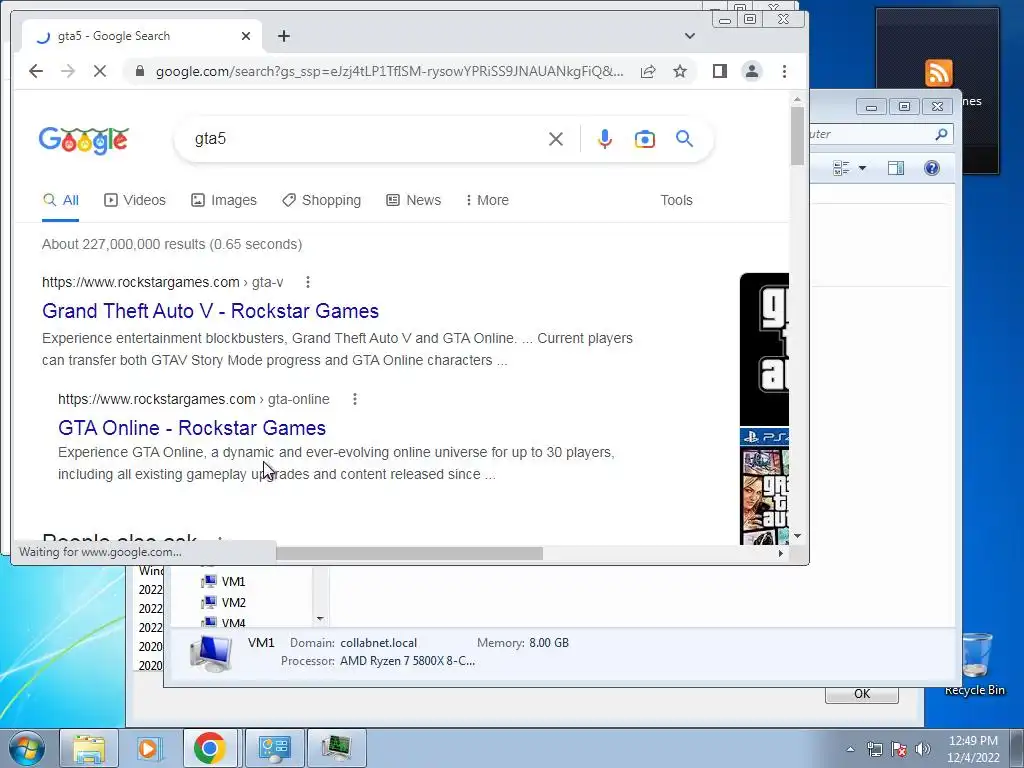Click the Google holiday logo
1024x768 pixels.
coord(84,140)
